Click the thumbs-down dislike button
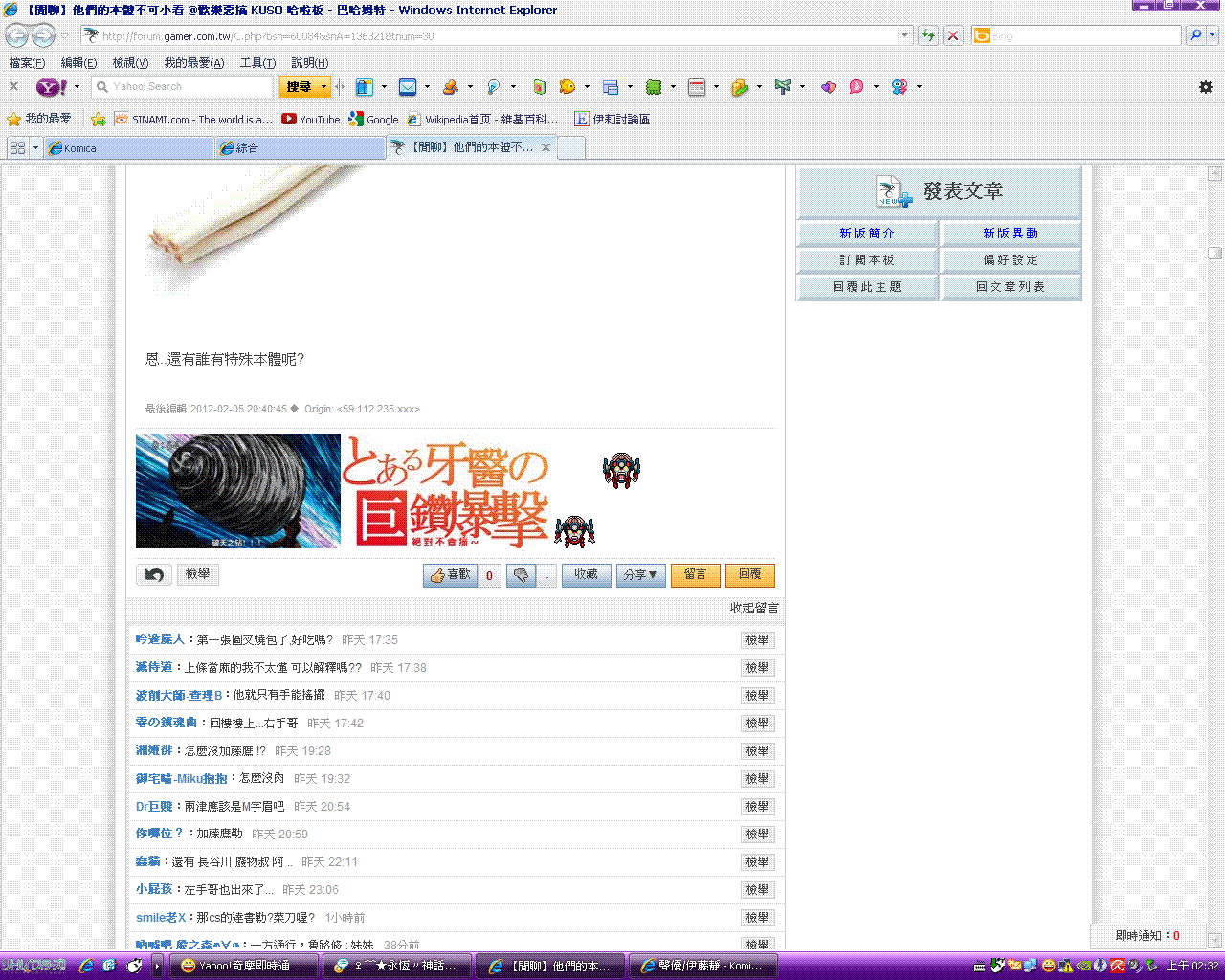 tap(521, 575)
